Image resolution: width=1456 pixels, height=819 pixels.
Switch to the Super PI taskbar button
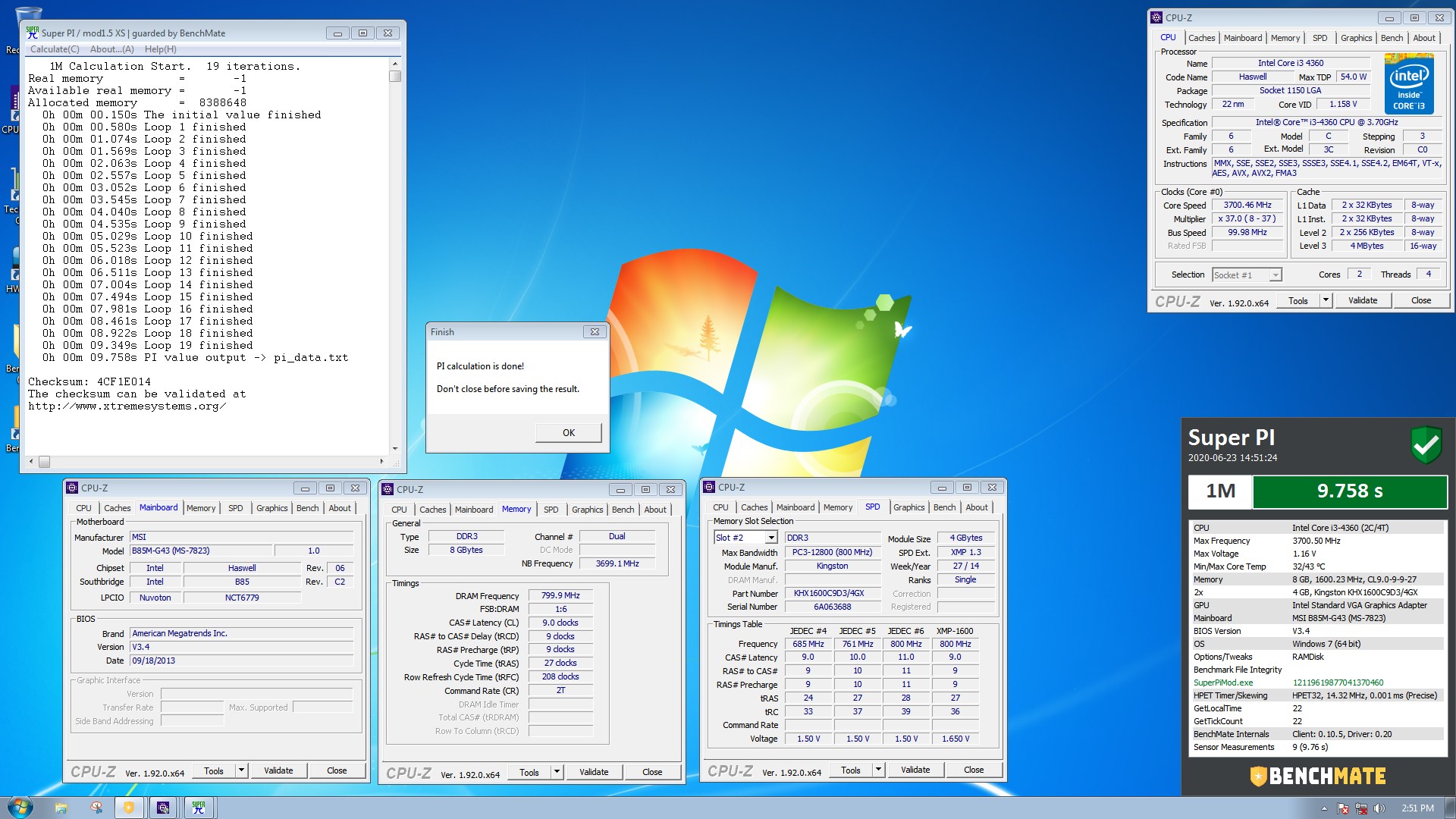click(x=199, y=808)
